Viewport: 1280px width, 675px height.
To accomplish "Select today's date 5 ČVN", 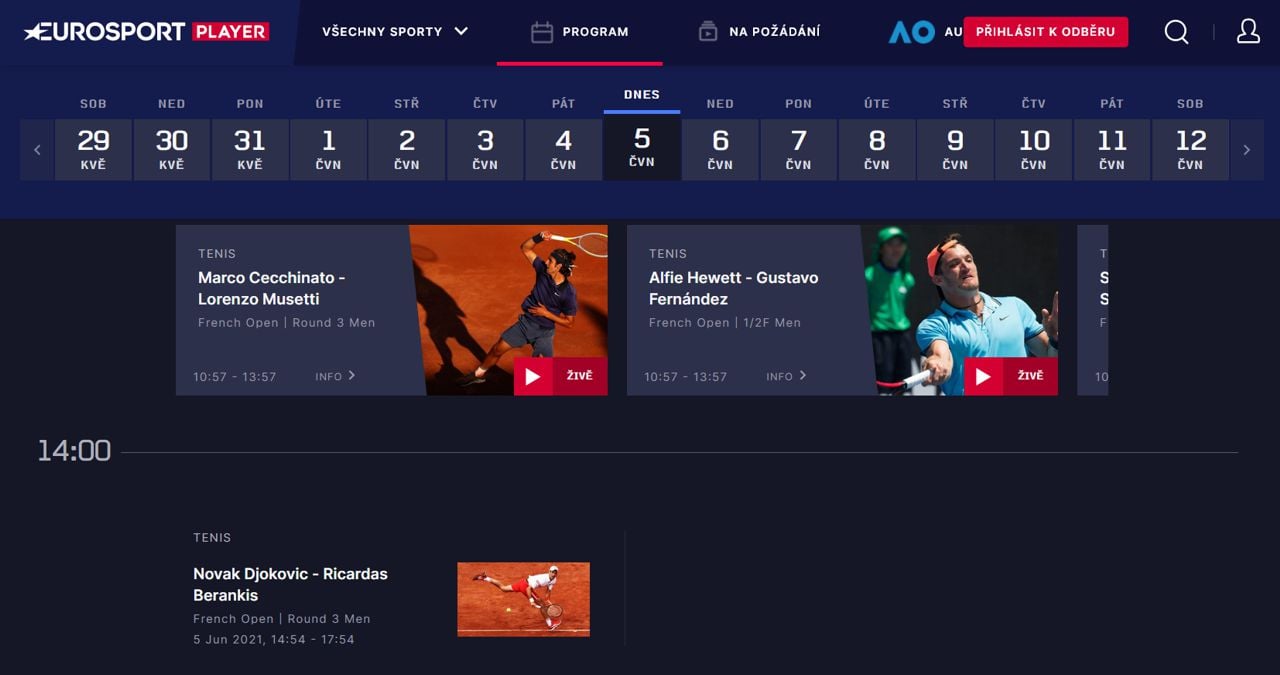I will [642, 146].
